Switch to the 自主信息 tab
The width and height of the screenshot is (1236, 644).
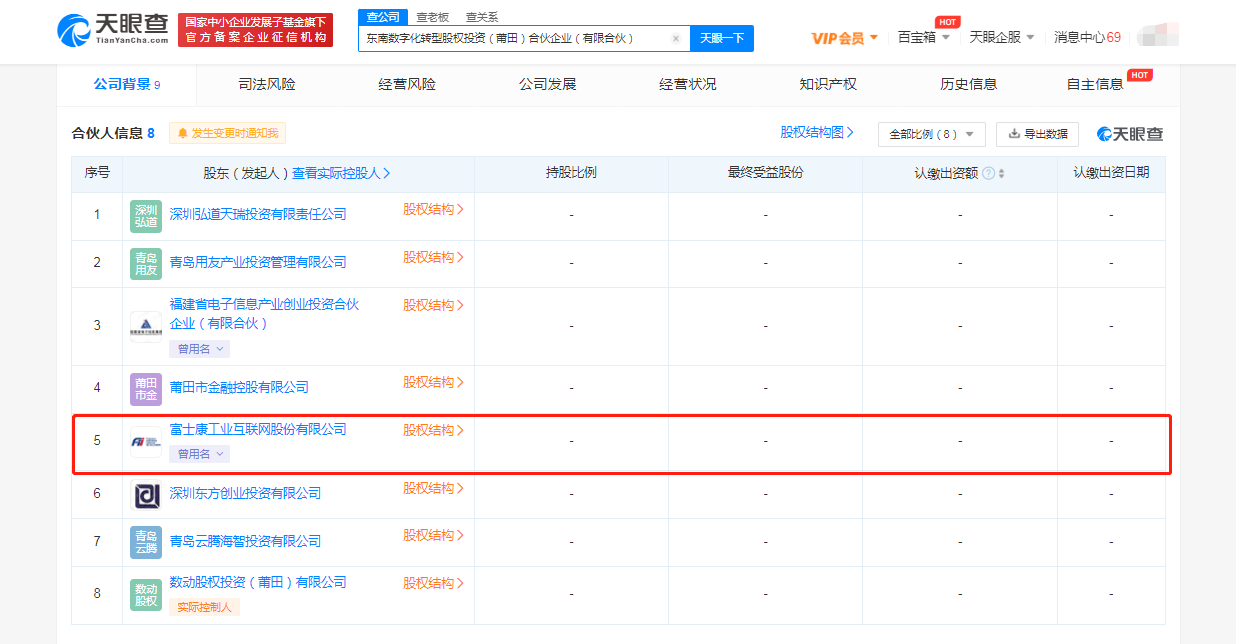coord(1095,85)
